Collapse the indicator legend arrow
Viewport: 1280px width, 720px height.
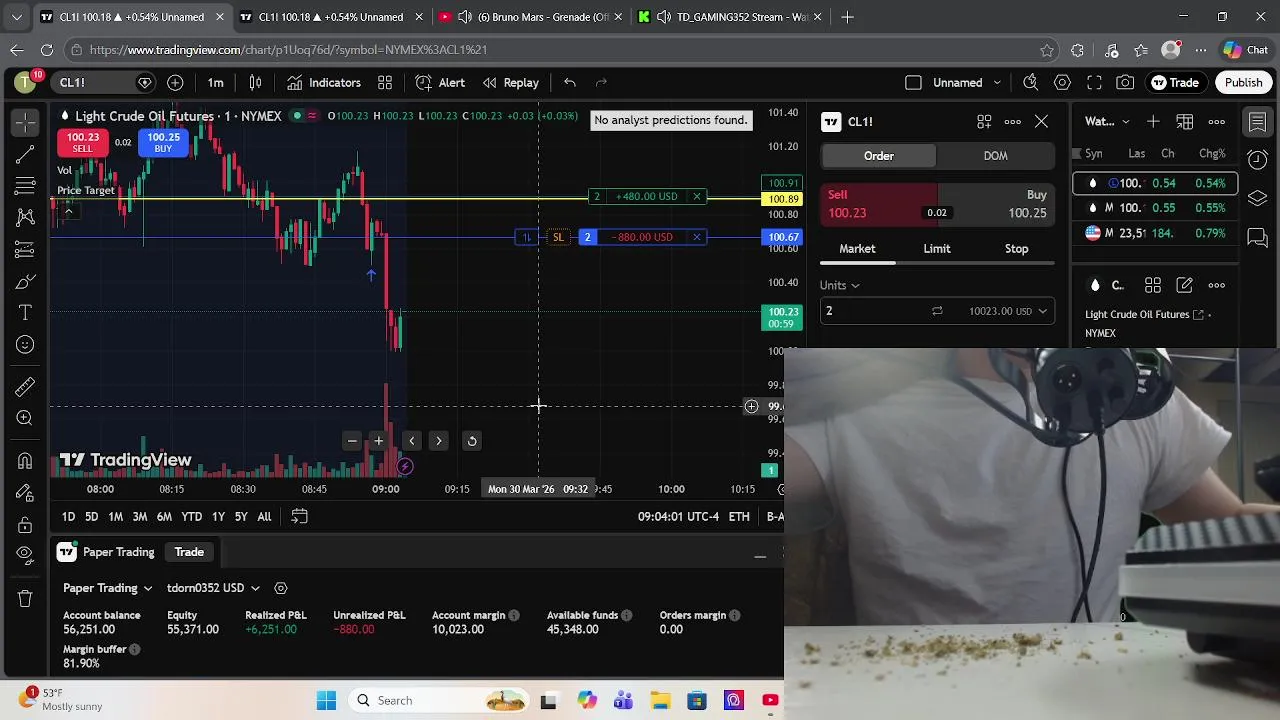(68, 211)
